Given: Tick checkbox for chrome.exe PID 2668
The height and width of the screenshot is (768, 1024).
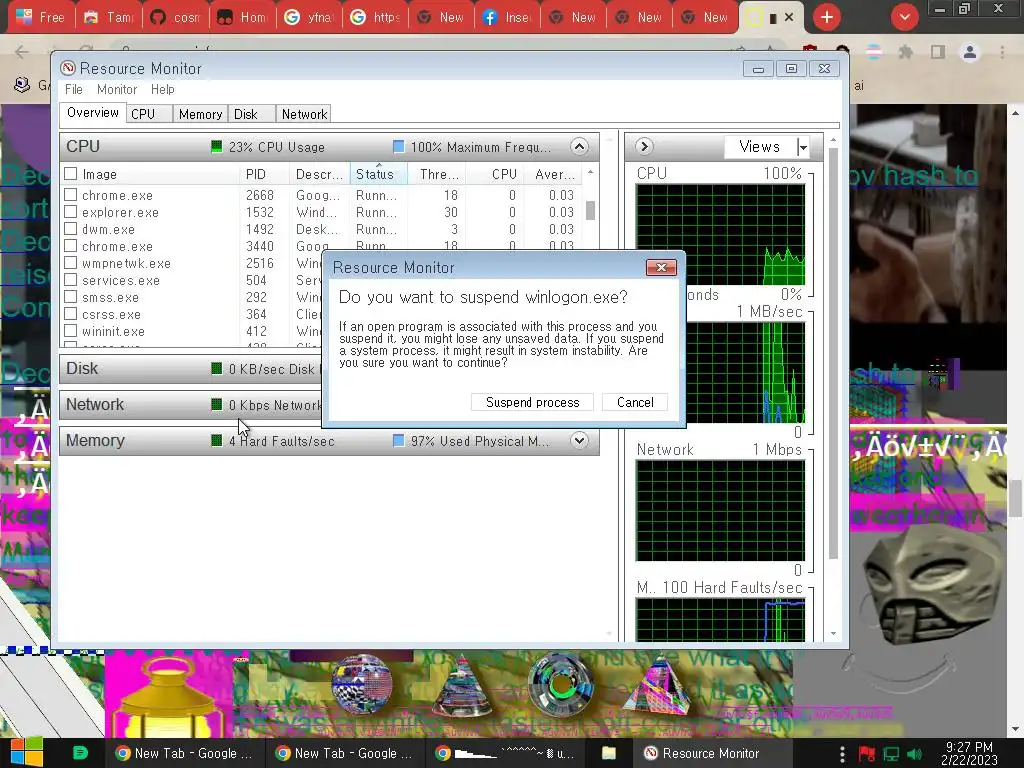Looking at the screenshot, I should 71,195.
